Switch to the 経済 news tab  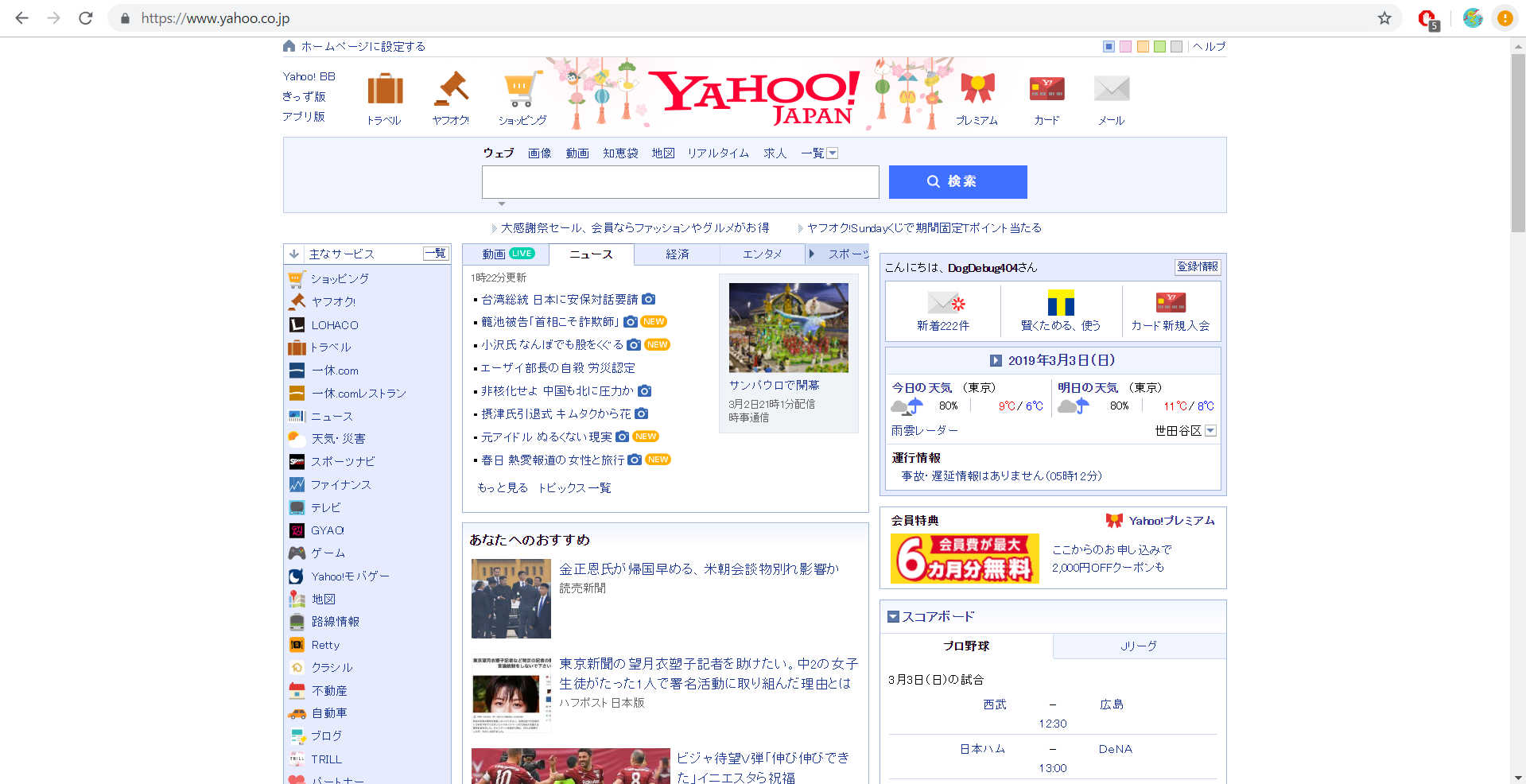678,254
